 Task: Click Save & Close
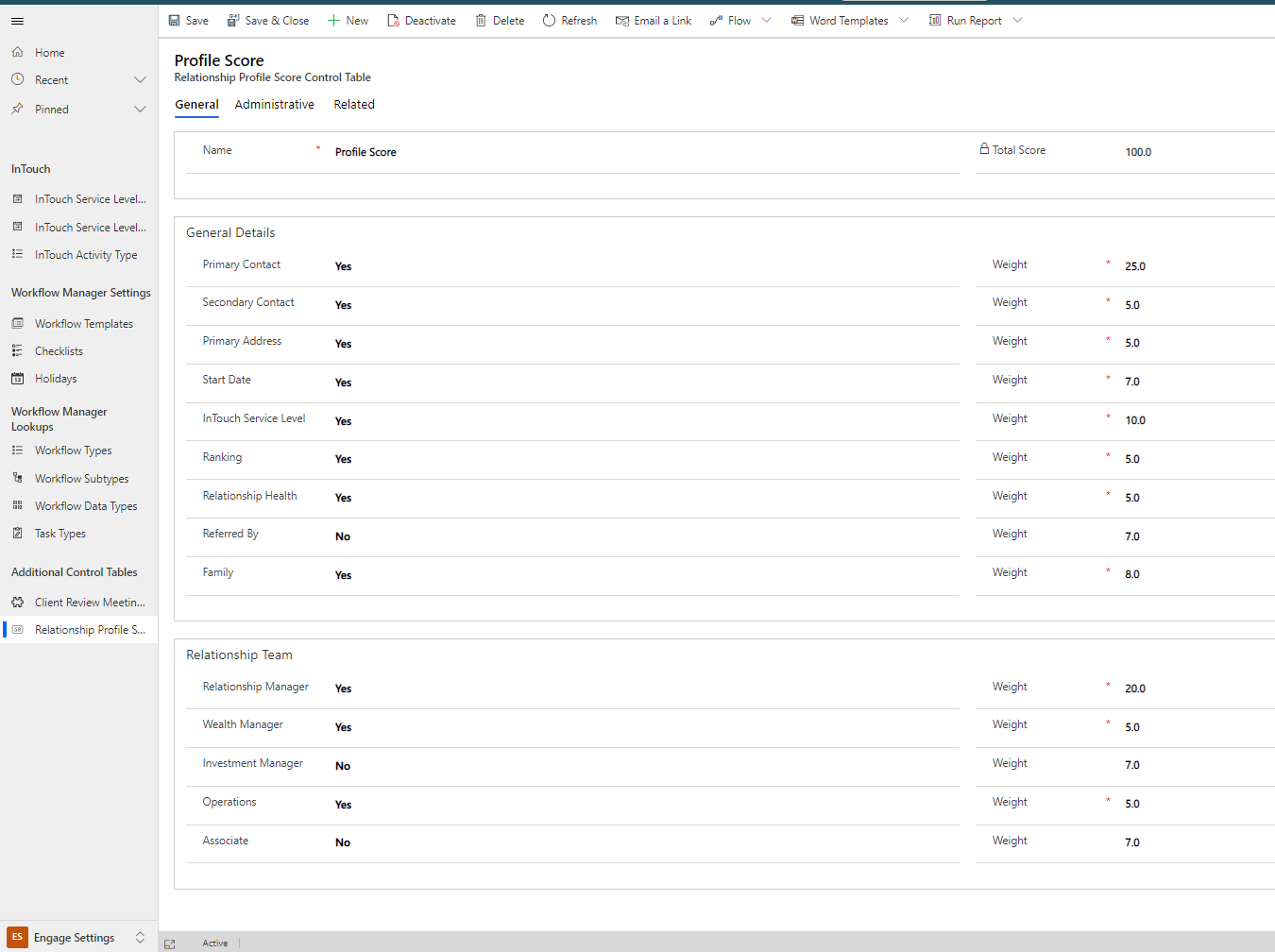pos(268,20)
